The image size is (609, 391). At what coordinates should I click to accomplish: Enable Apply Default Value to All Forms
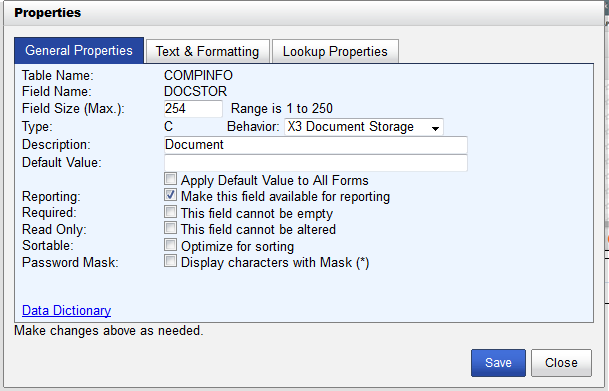(x=170, y=179)
